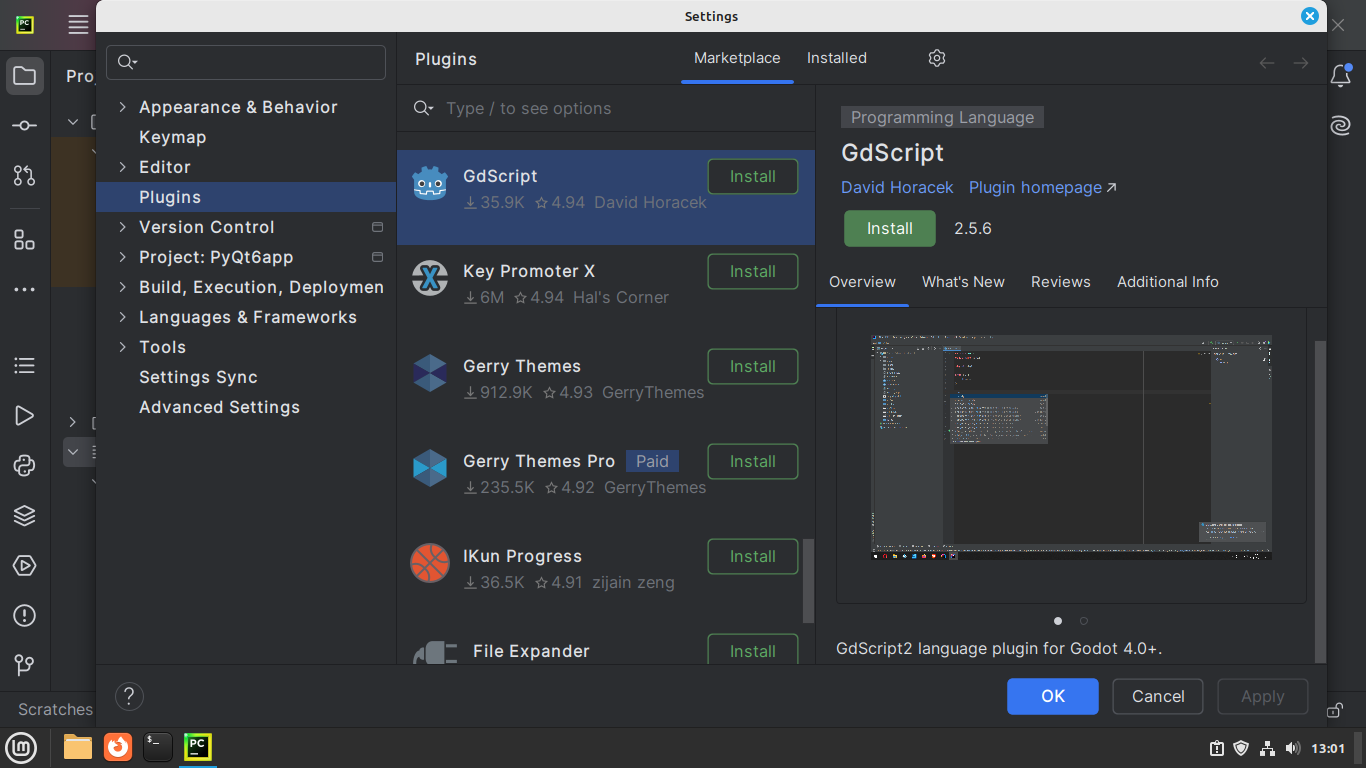The width and height of the screenshot is (1366, 768).
Task: Open the TODO list sidebar icon
Action: (25, 366)
